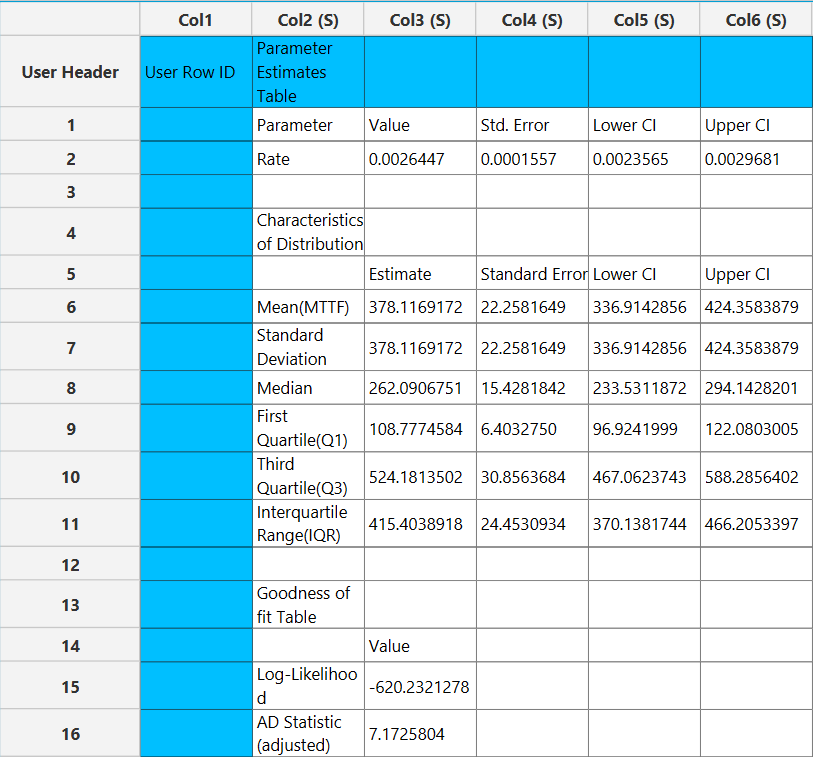The height and width of the screenshot is (757, 813).
Task: Select the Std. Error cell 0.0001557
Action: [x=532, y=158]
